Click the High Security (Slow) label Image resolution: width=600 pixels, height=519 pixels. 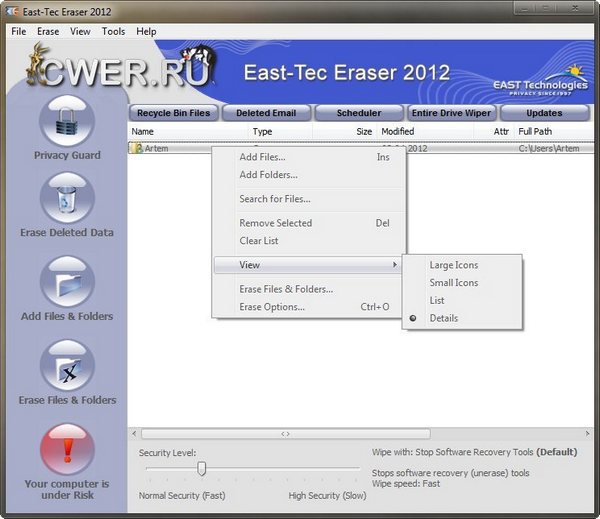[x=327, y=495]
